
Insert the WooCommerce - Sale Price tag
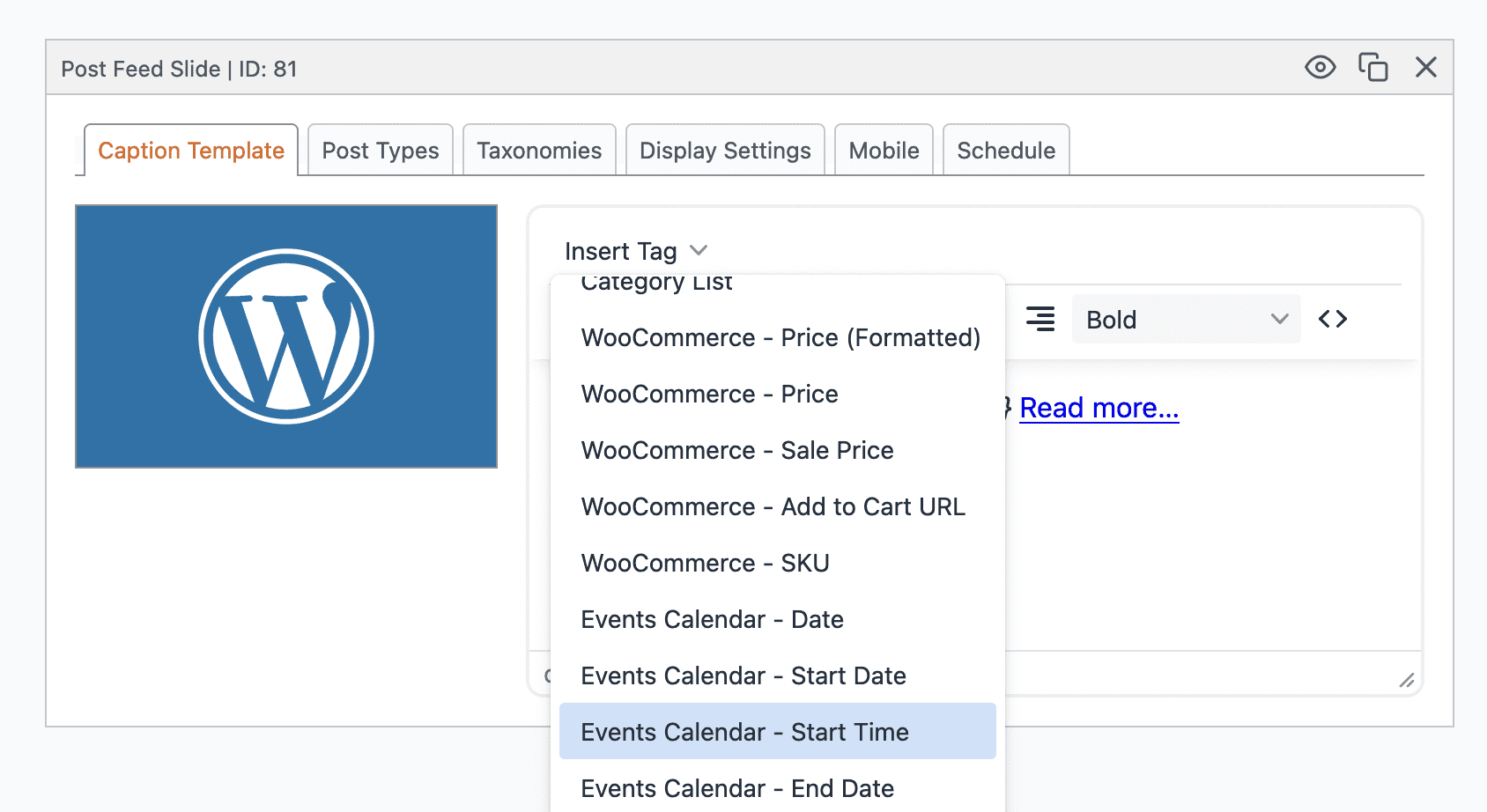[736, 450]
